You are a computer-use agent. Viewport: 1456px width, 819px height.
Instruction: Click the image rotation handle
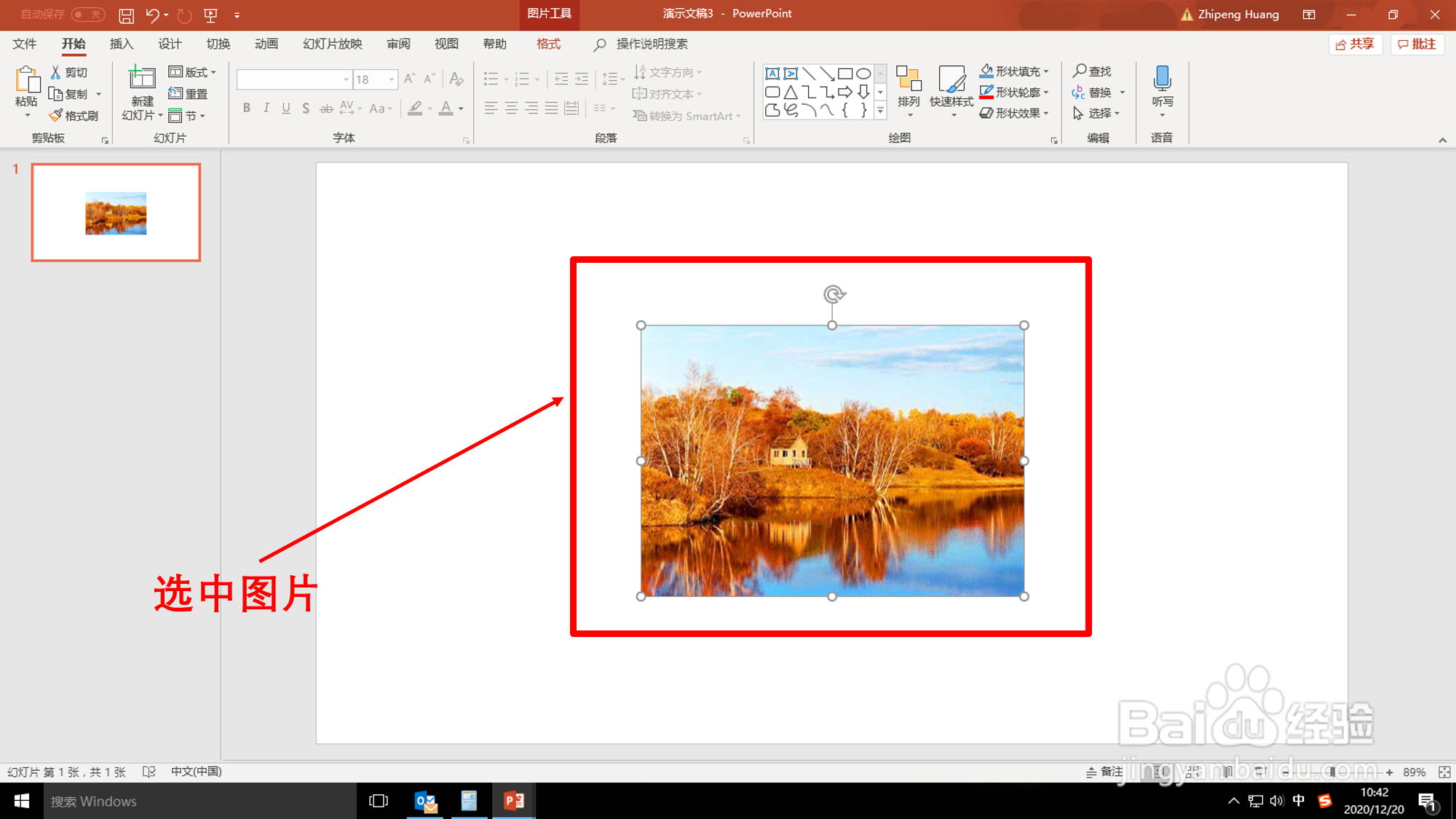[834, 294]
